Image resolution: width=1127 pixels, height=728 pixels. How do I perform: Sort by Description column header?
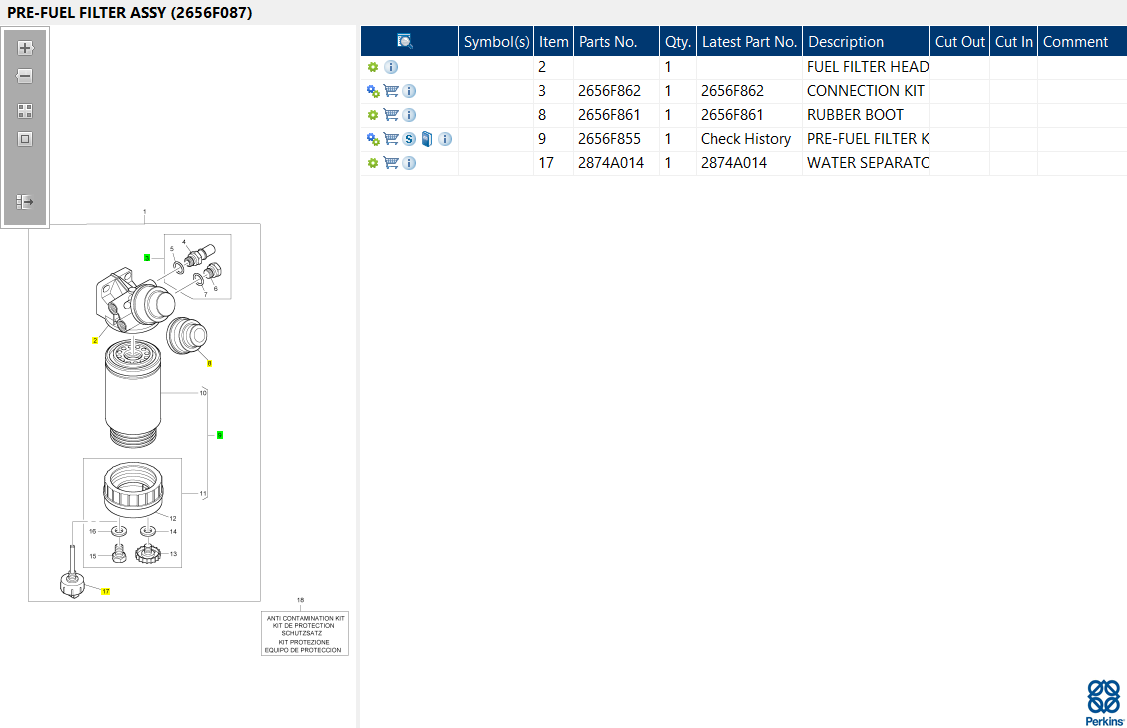click(866, 42)
